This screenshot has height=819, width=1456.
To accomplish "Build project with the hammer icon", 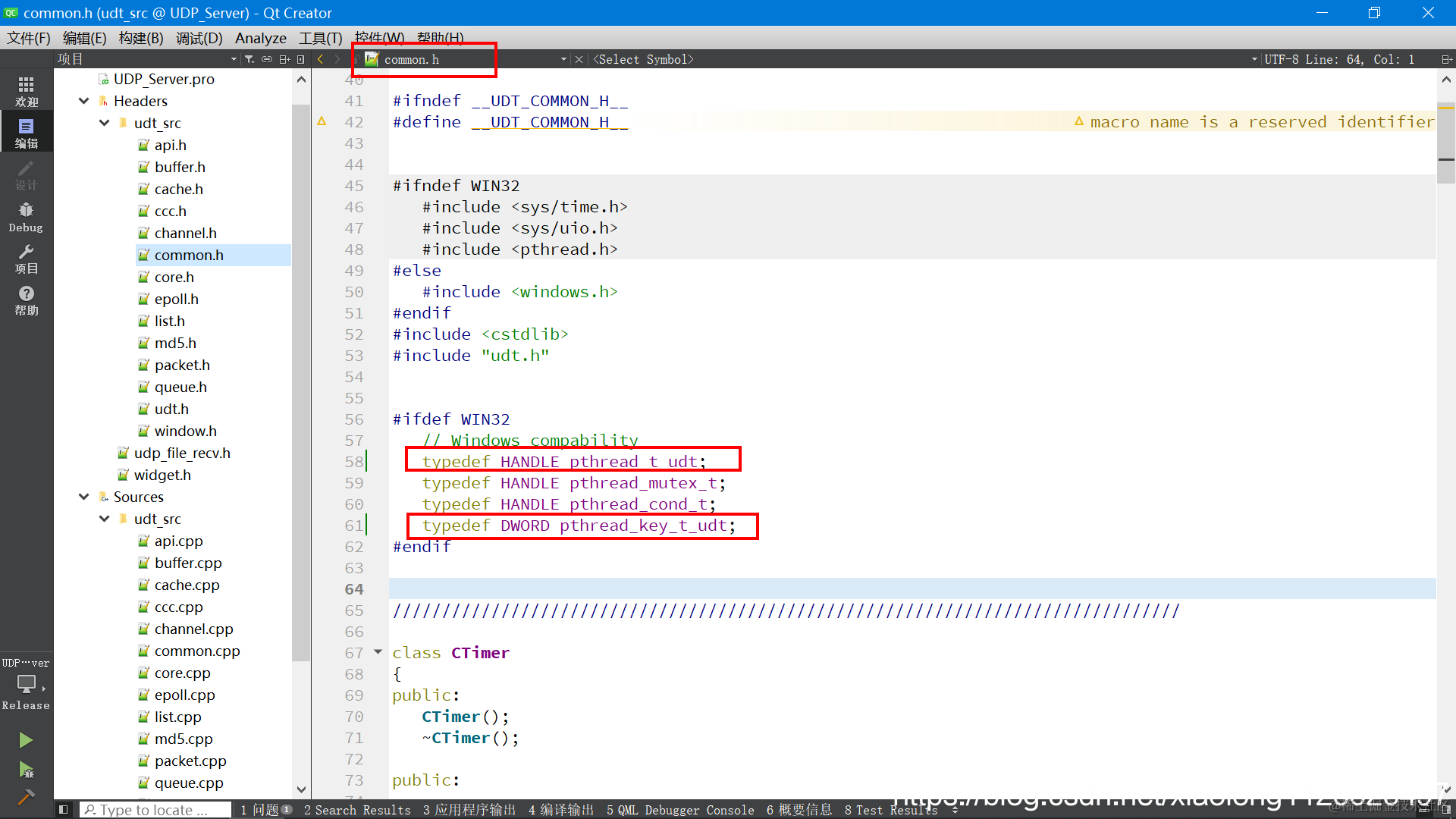I will [26, 797].
